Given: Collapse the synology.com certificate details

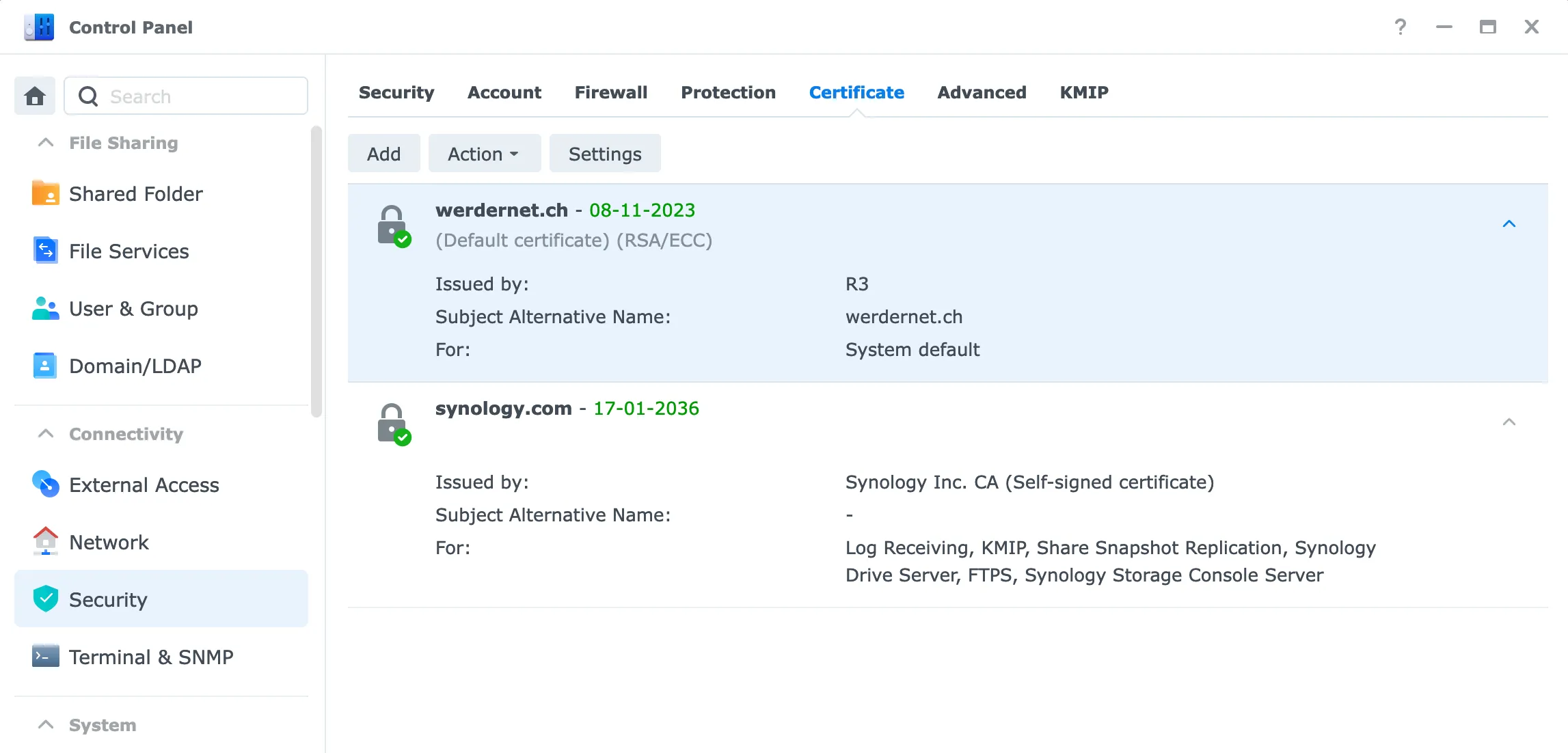Looking at the screenshot, I should (x=1509, y=422).
